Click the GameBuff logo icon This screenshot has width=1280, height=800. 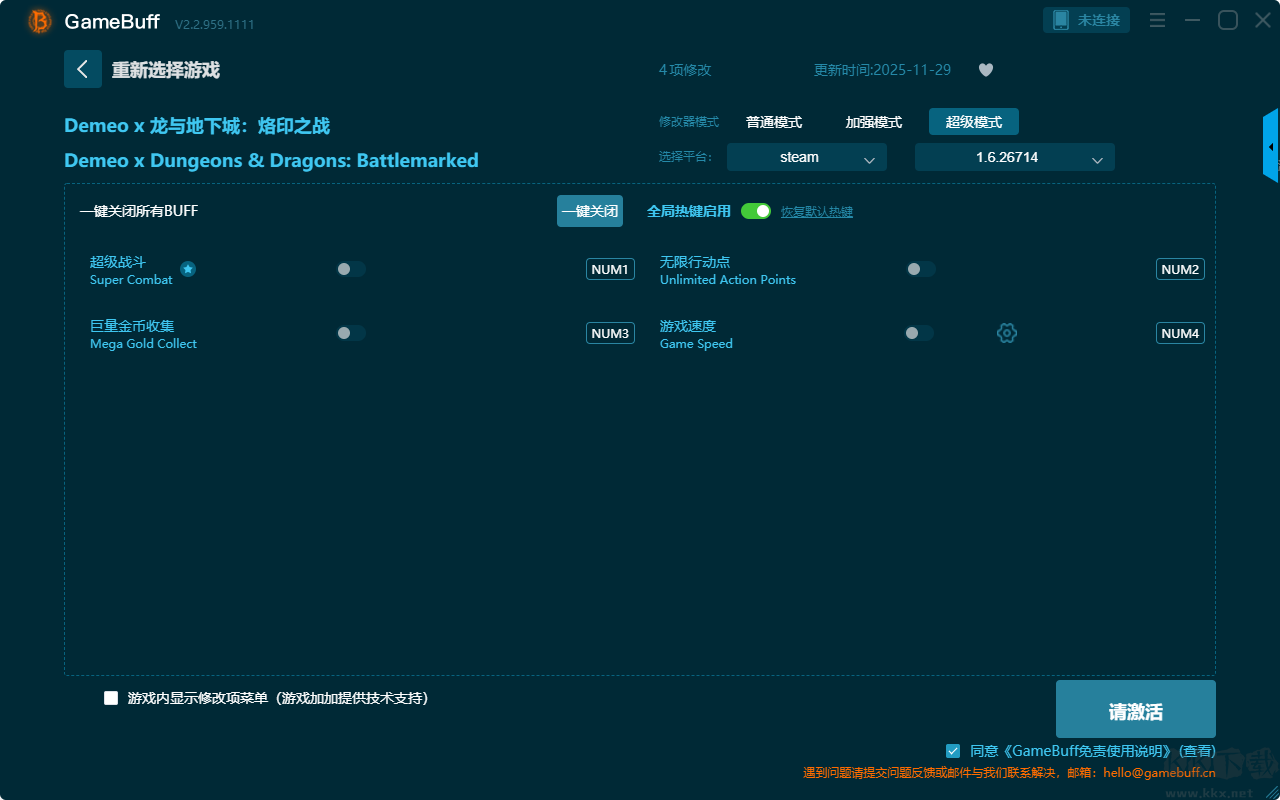tap(40, 21)
